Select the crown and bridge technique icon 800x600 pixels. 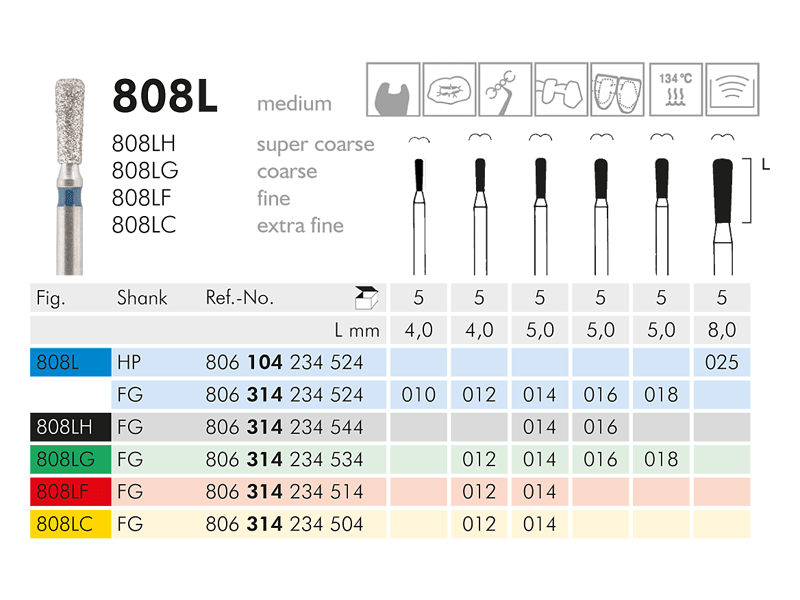[561, 90]
